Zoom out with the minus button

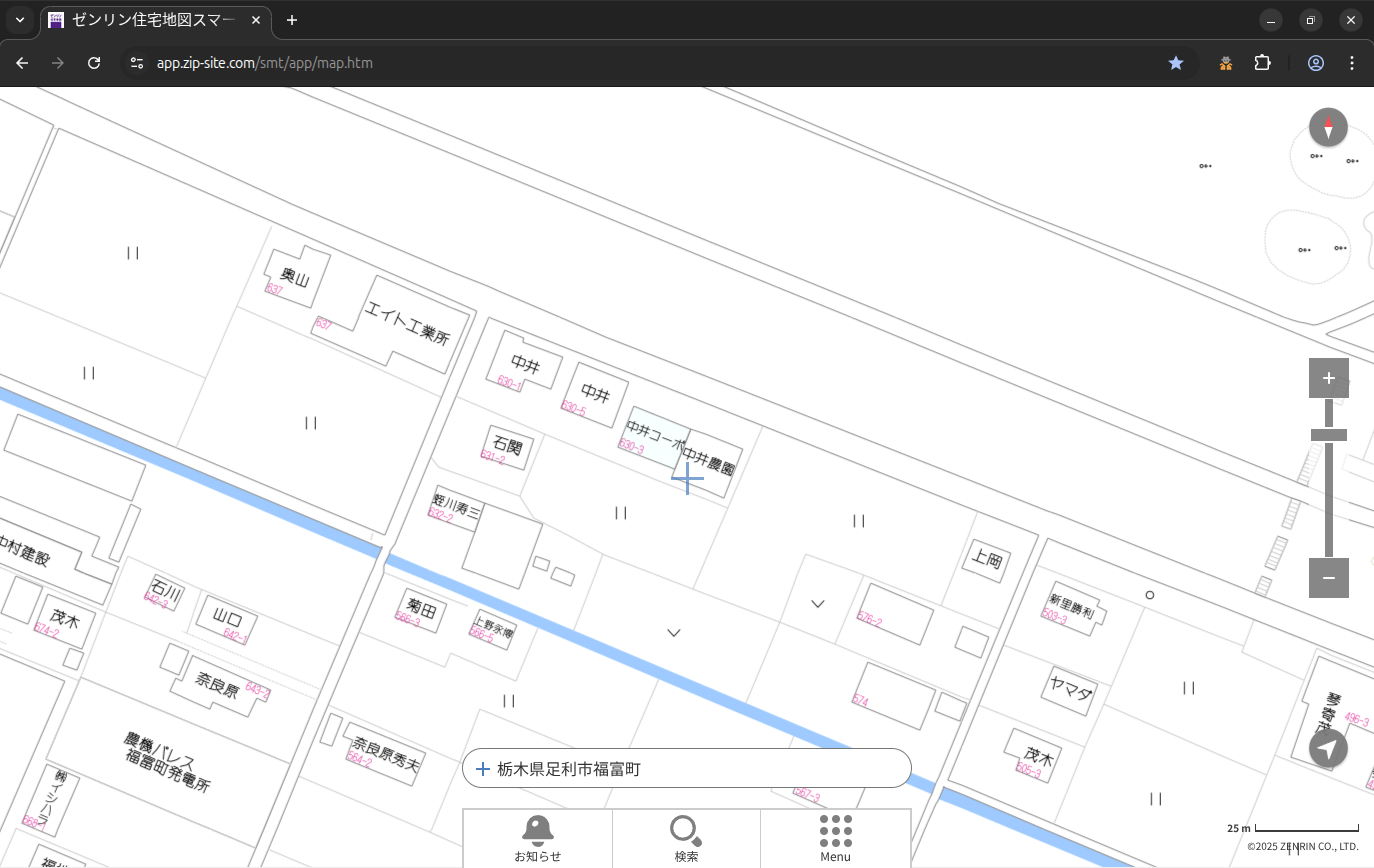(1328, 578)
